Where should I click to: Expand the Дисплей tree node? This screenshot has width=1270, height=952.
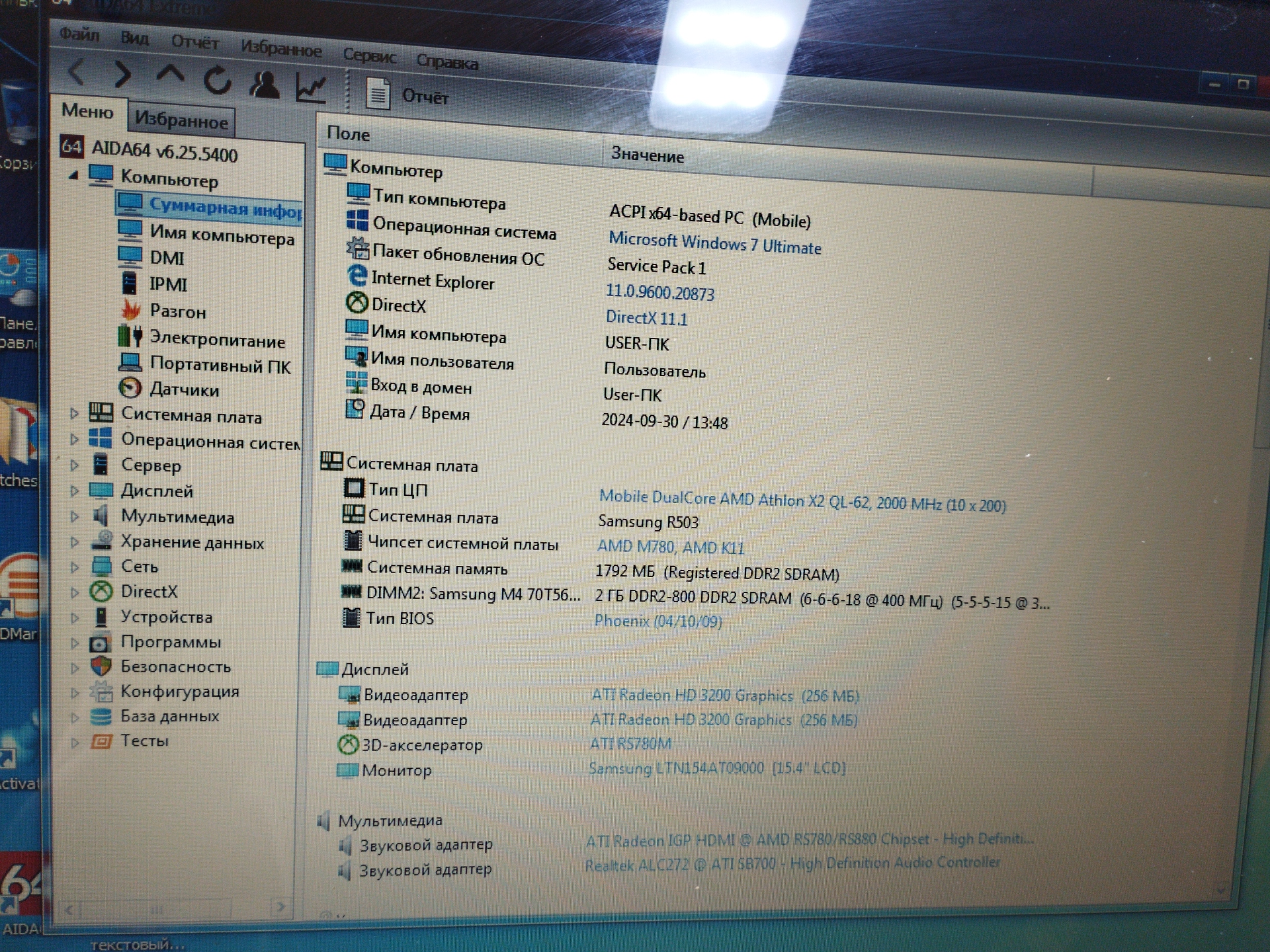74,491
